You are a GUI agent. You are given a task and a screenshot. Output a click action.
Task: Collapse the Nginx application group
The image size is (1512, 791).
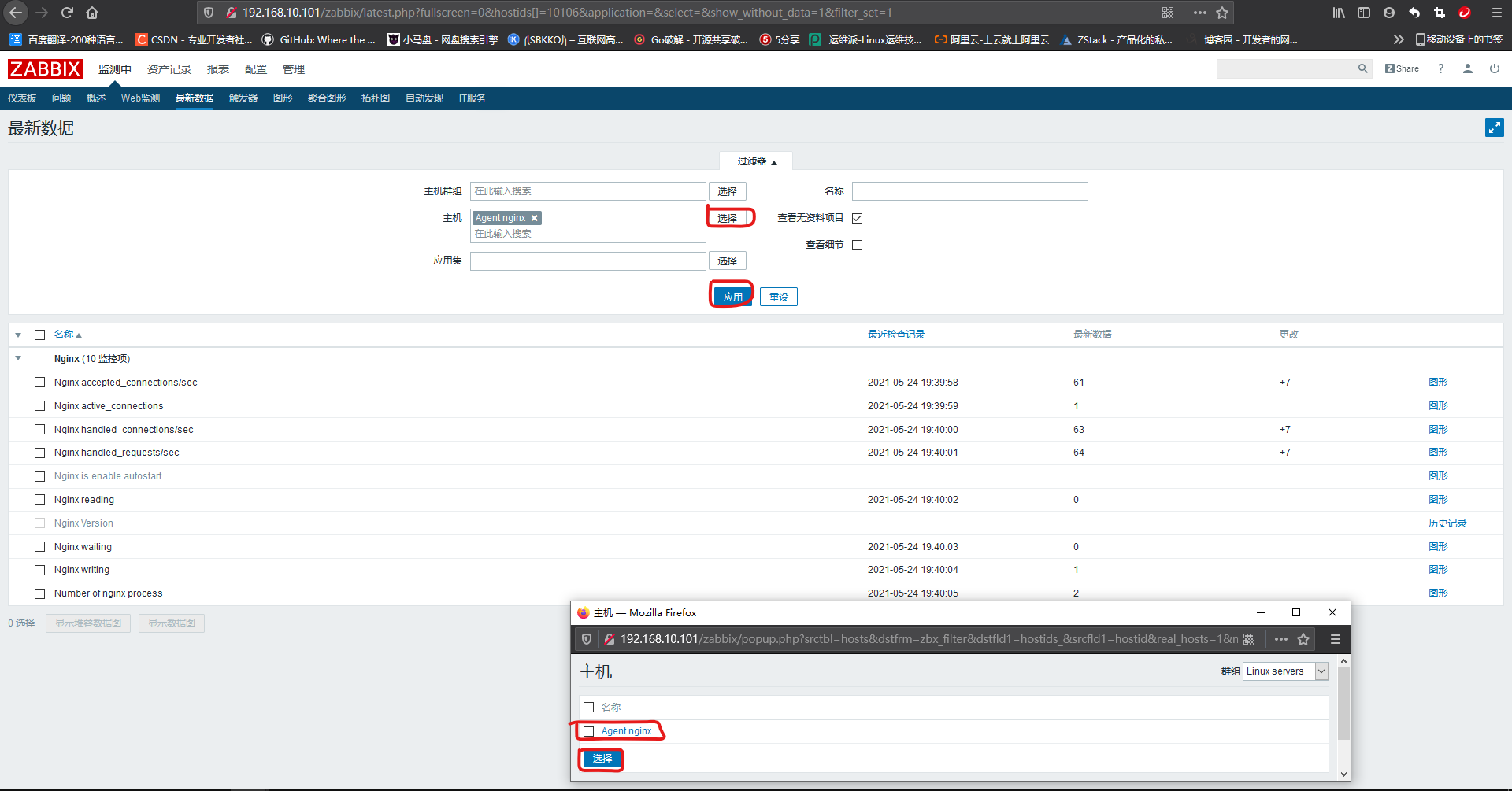tap(18, 358)
